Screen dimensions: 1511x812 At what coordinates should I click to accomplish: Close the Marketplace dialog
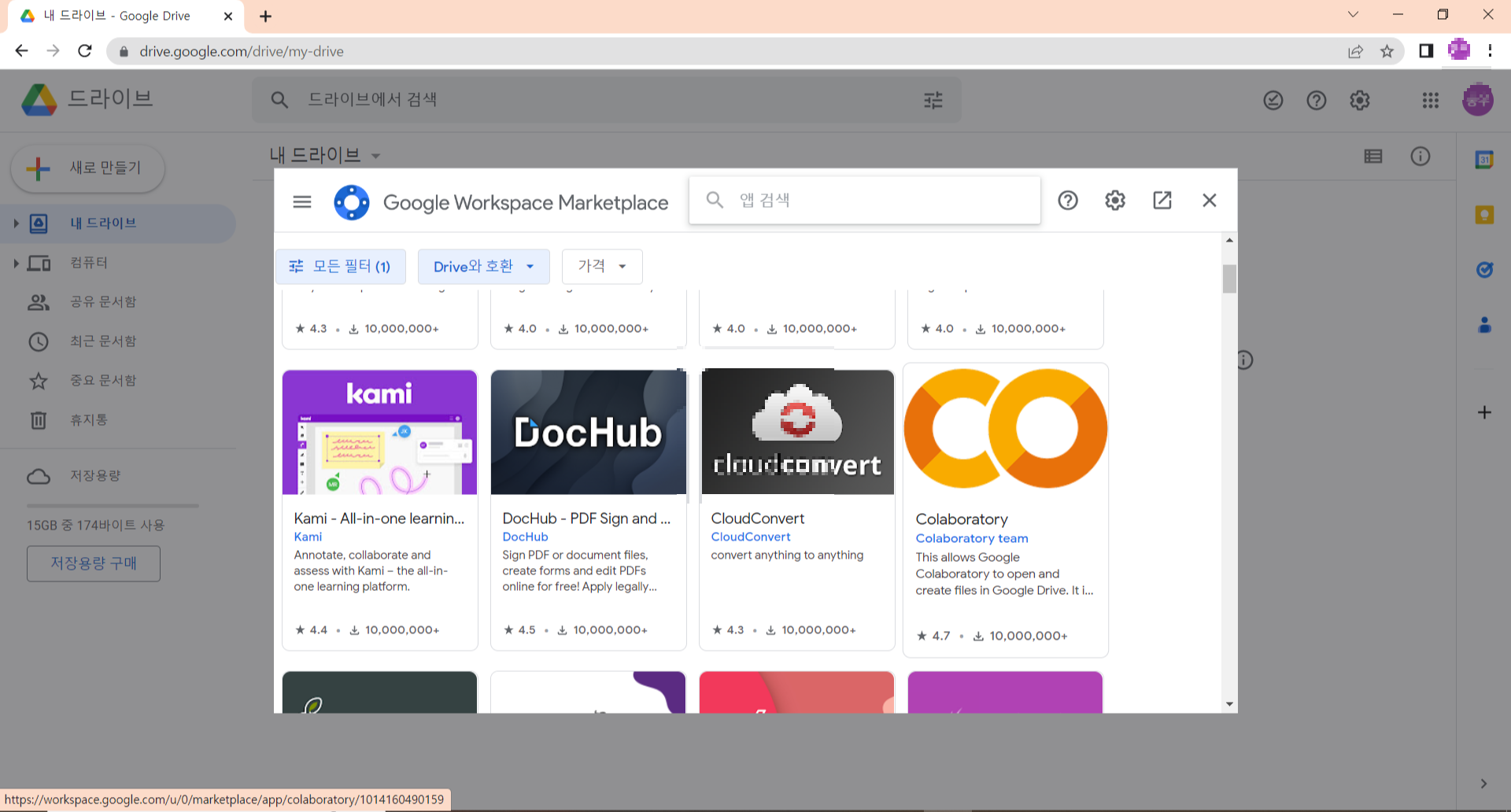1210,201
